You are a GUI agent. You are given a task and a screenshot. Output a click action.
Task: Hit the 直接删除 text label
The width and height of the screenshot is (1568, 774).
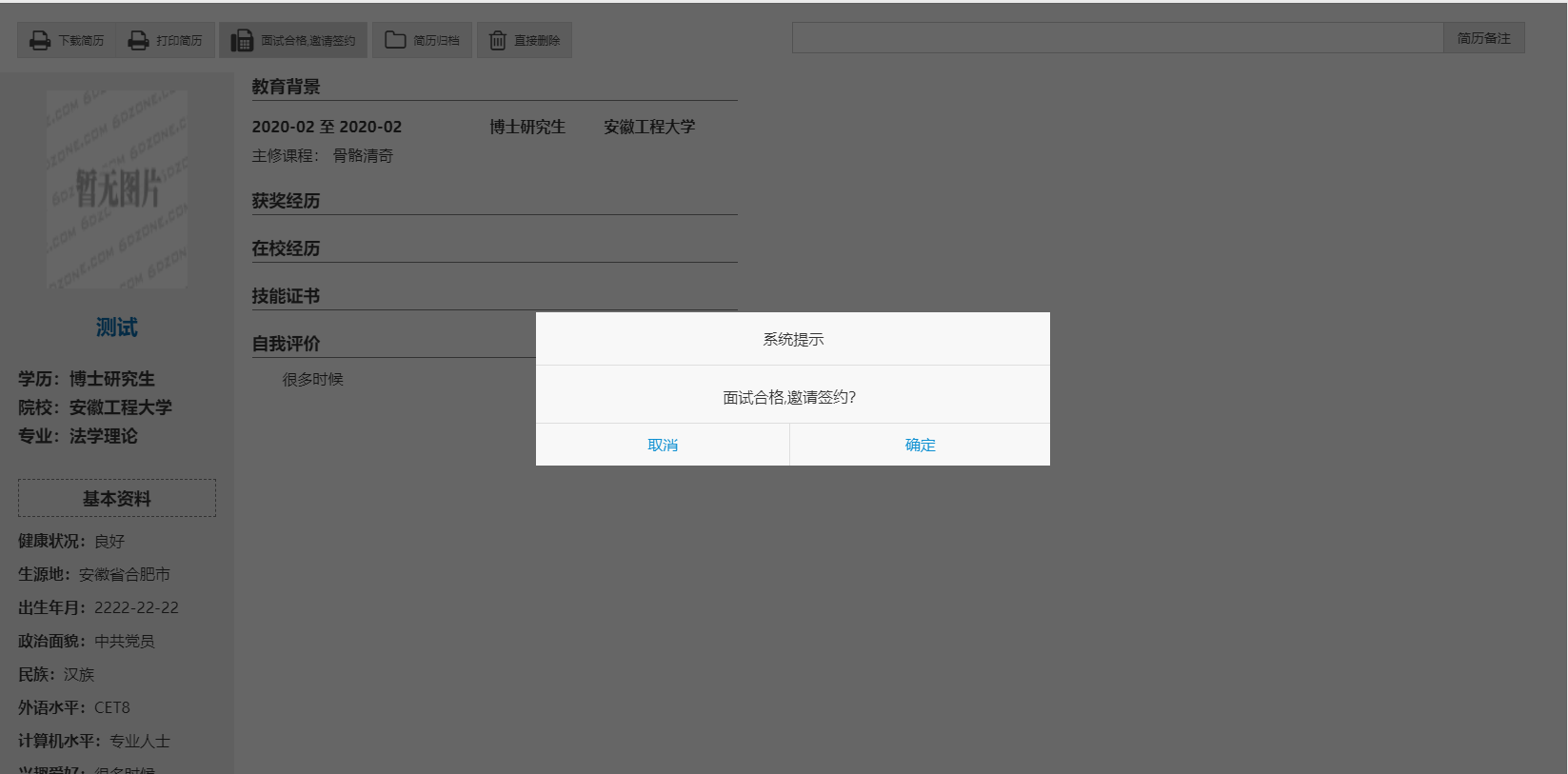[537, 41]
